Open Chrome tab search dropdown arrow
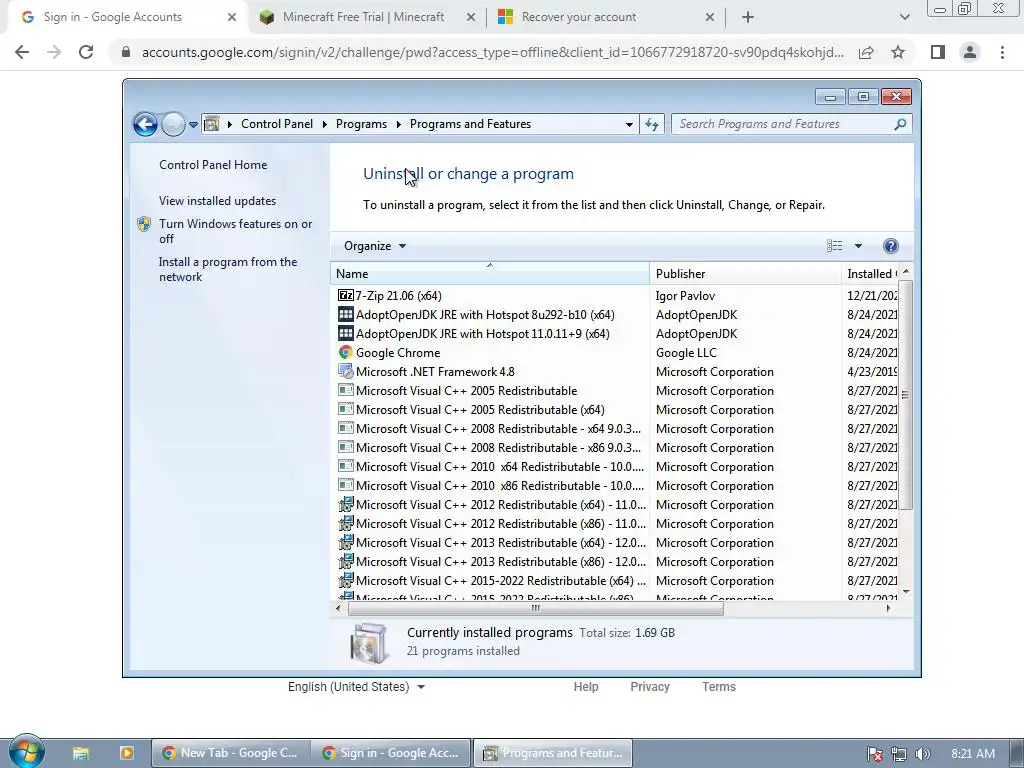Screen dimensions: 1024x768 904,17
